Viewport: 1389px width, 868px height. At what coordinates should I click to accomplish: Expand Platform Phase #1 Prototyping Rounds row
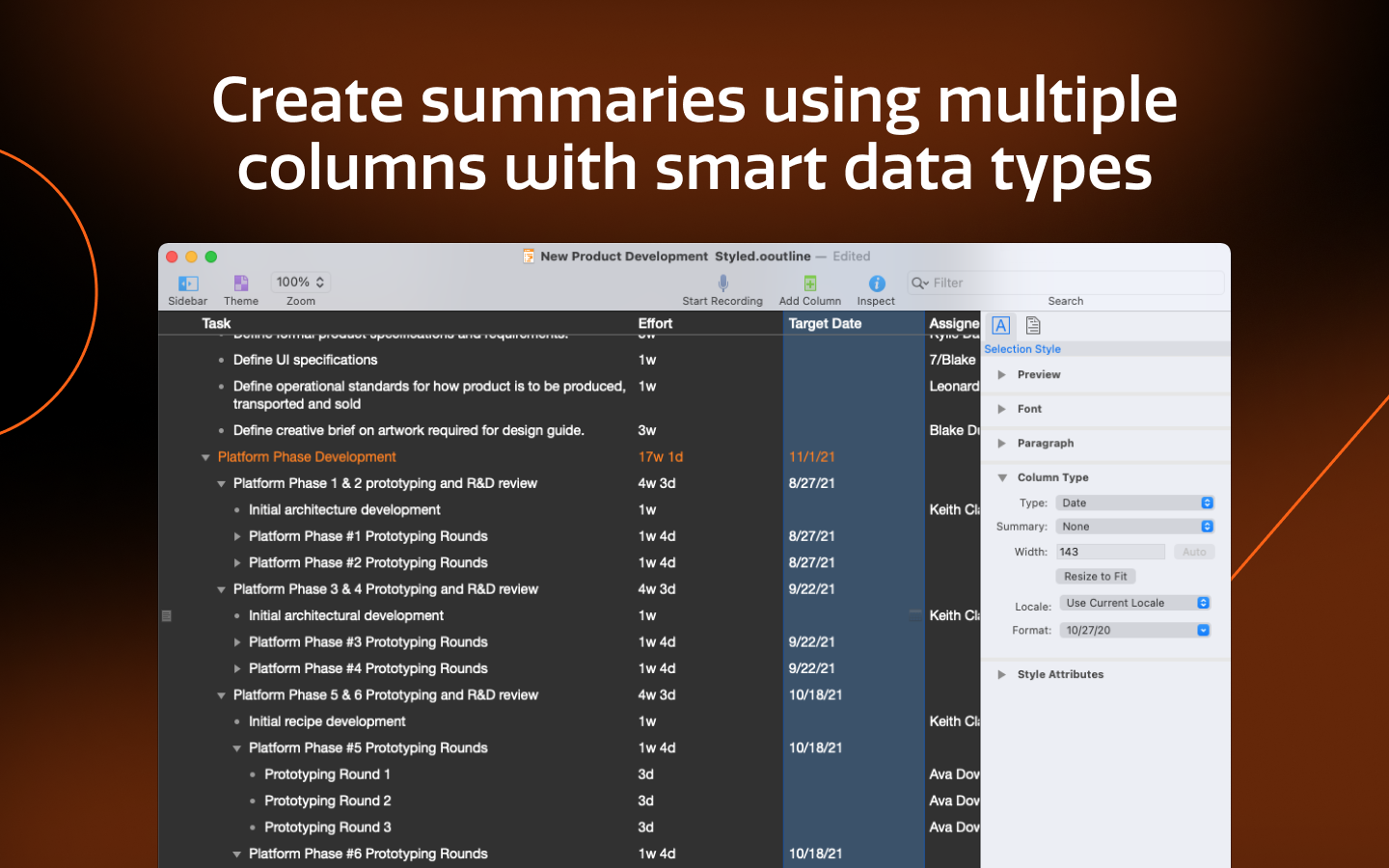(237, 537)
